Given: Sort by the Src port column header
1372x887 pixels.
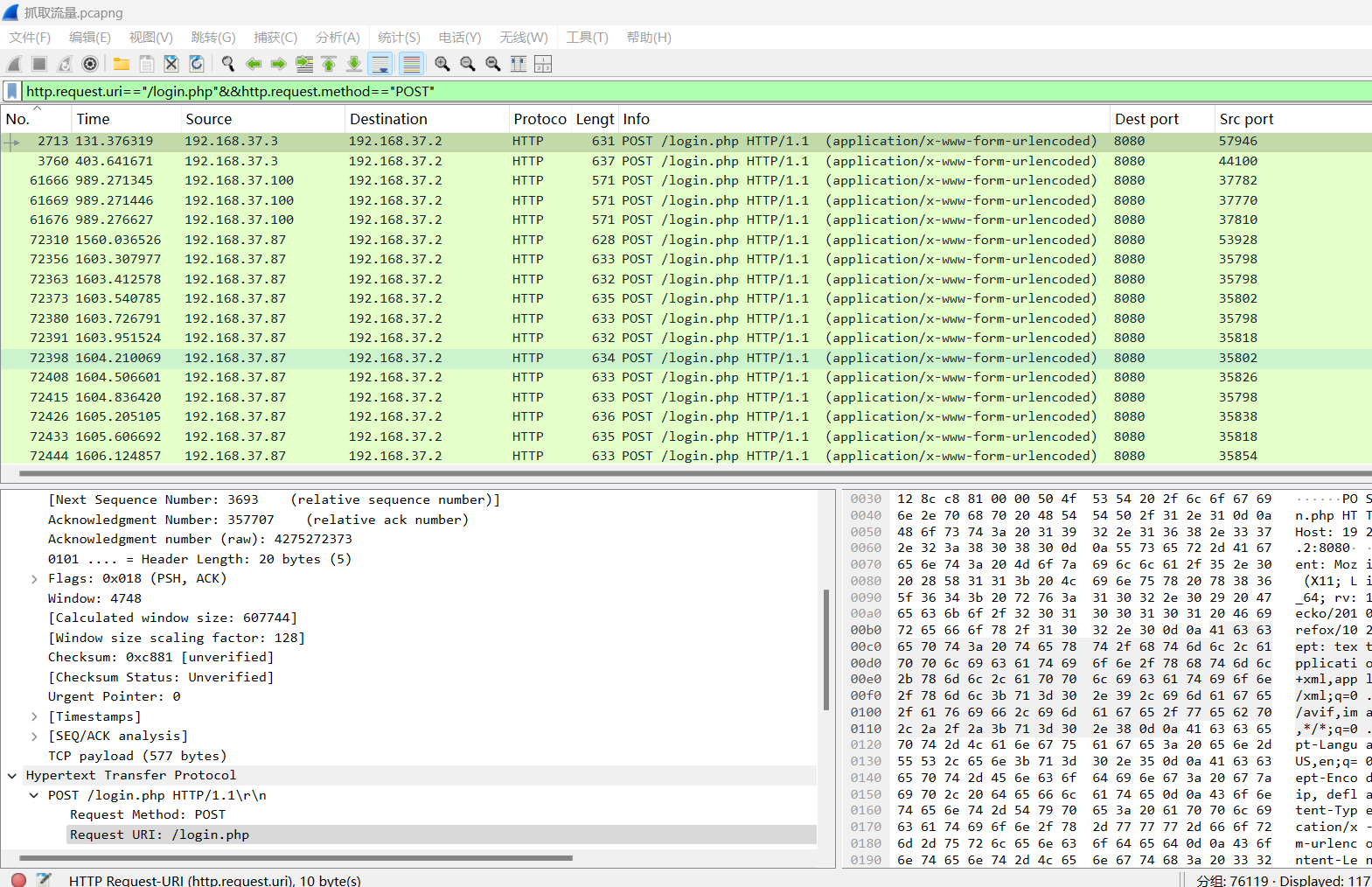Looking at the screenshot, I should pos(1293,119).
